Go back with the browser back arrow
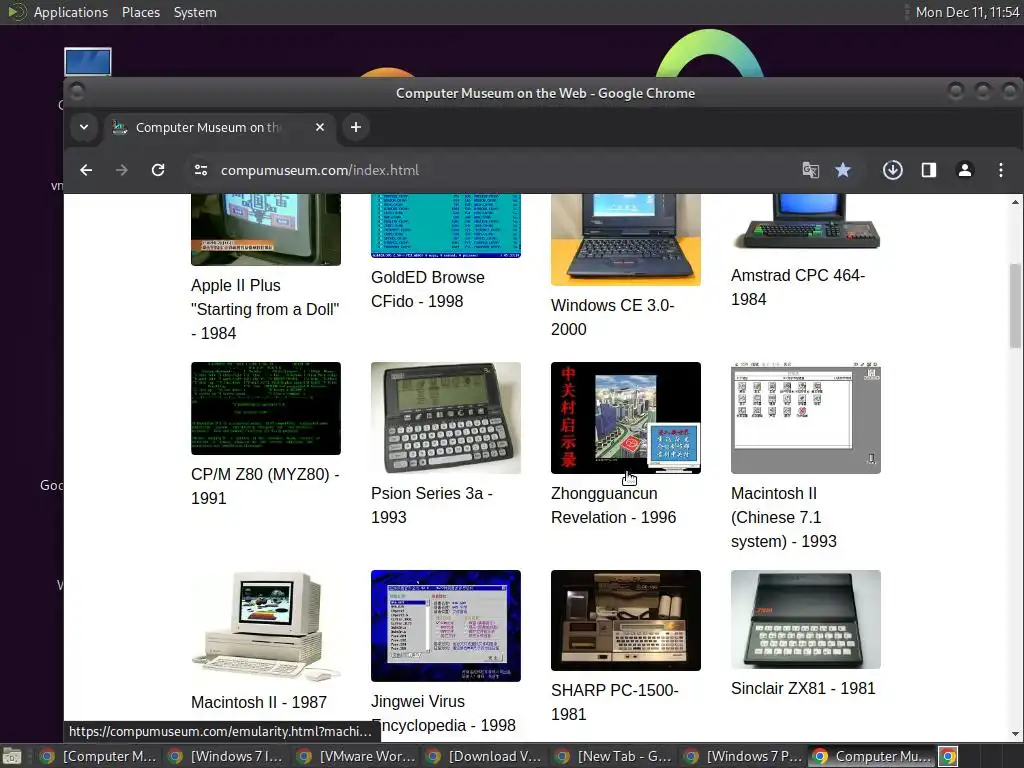The image size is (1024, 768). pyautogui.click(x=86, y=170)
